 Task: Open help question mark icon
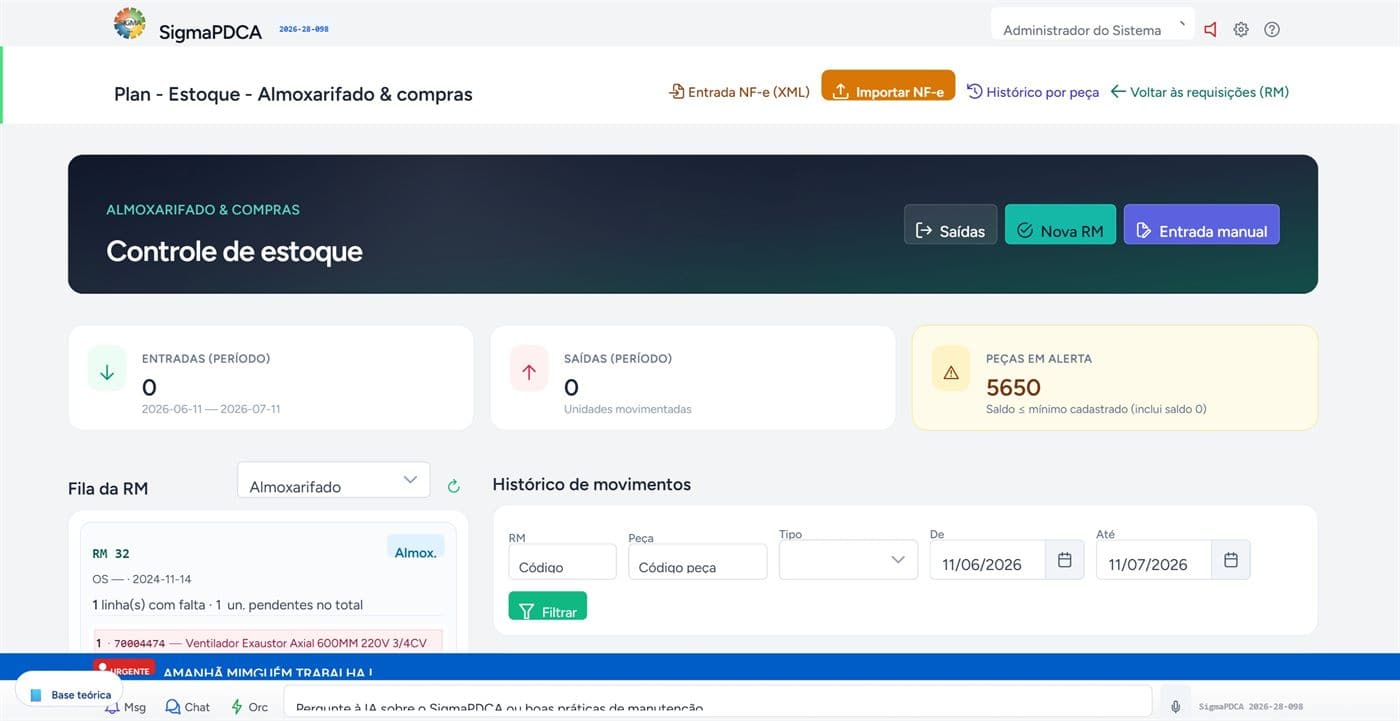tap(1272, 30)
